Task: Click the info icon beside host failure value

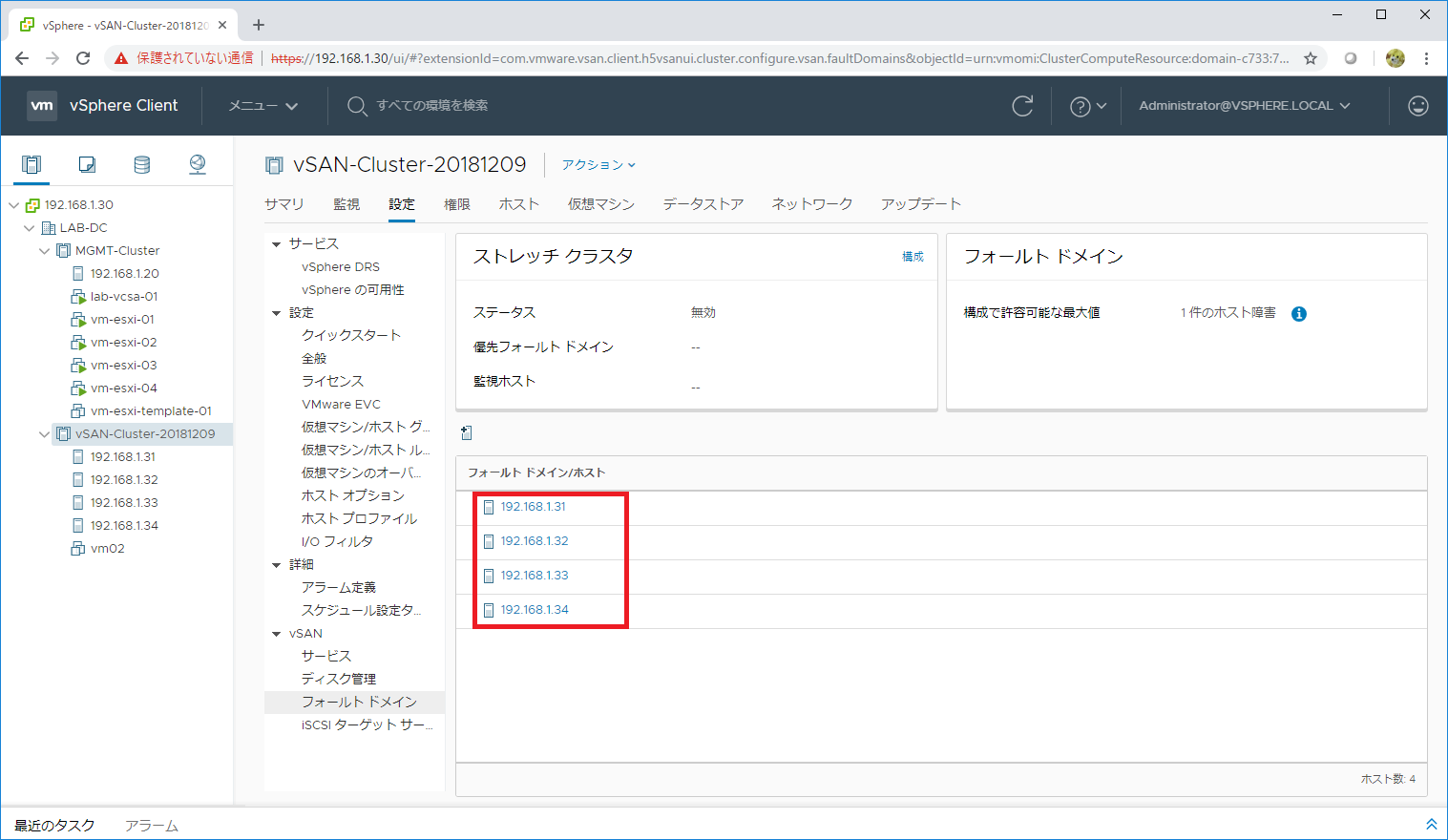Action: click(1299, 314)
